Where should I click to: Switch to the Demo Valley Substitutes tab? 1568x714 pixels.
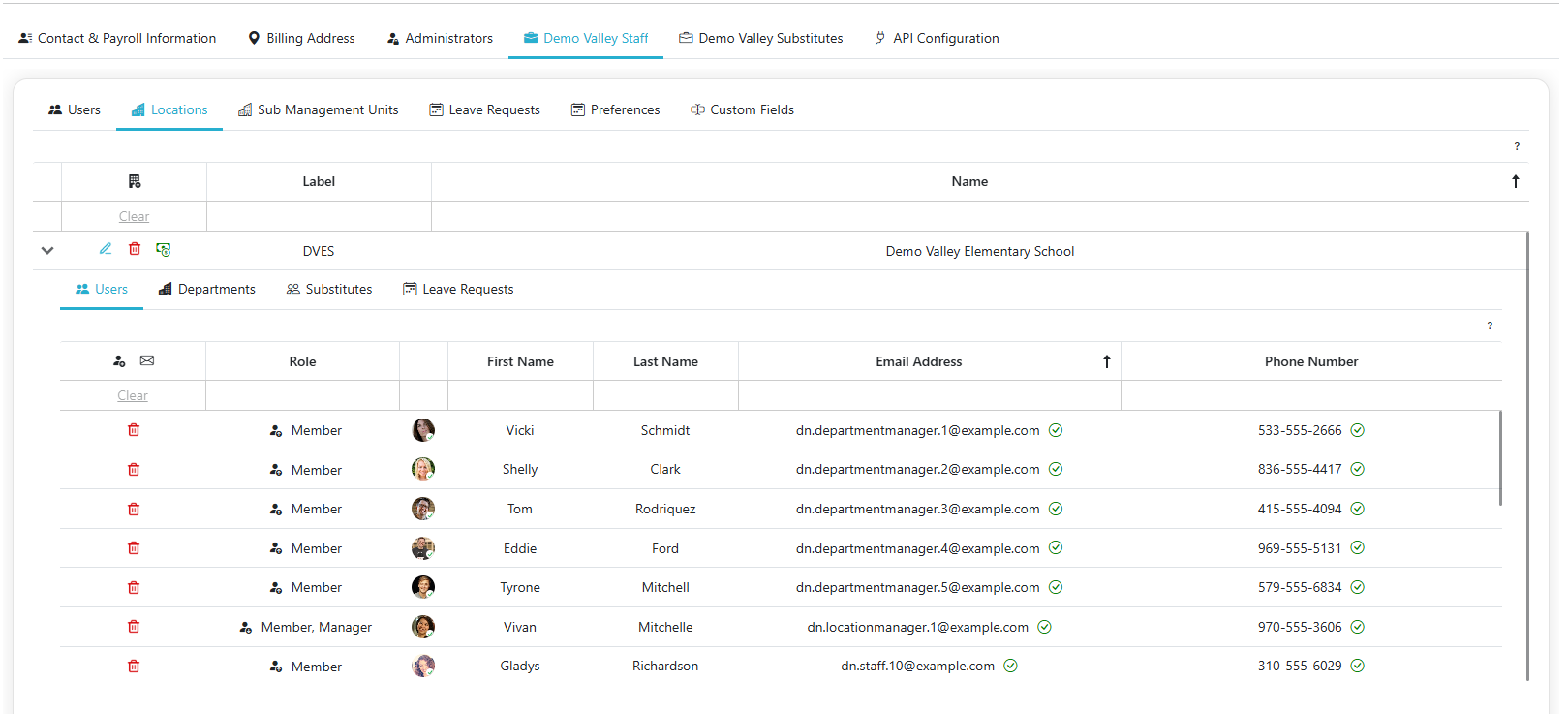pyautogui.click(x=760, y=38)
